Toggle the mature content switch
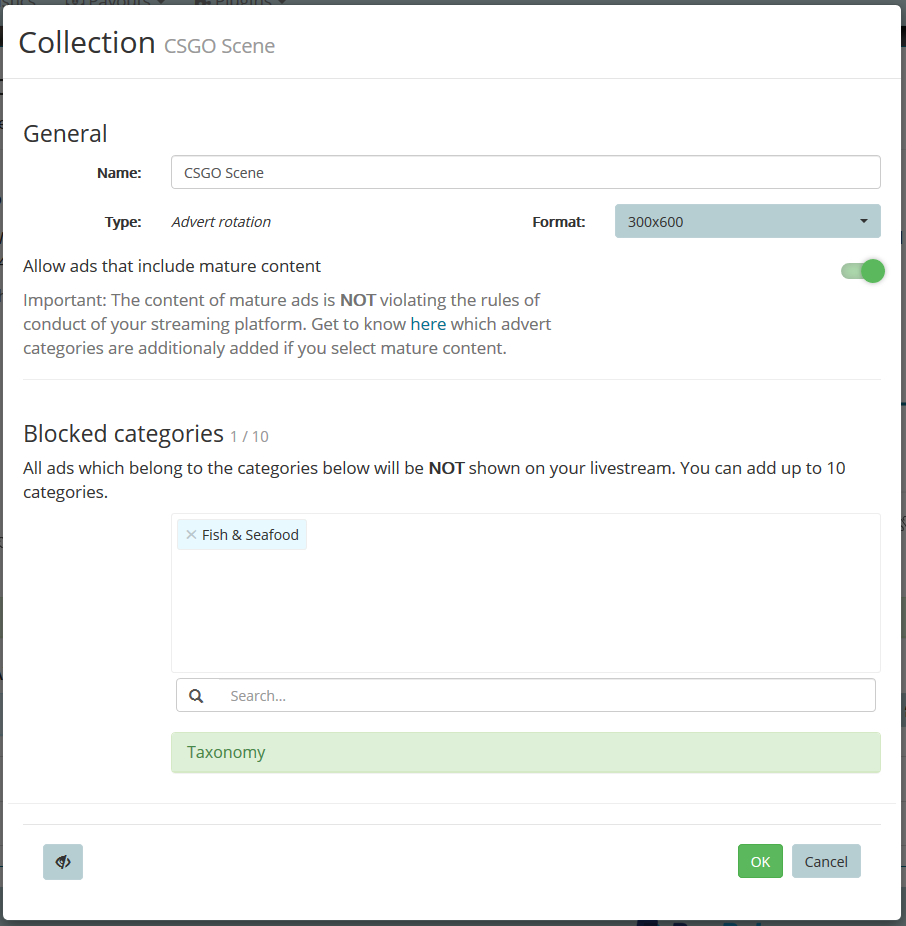This screenshot has height=926, width=906. (863, 271)
